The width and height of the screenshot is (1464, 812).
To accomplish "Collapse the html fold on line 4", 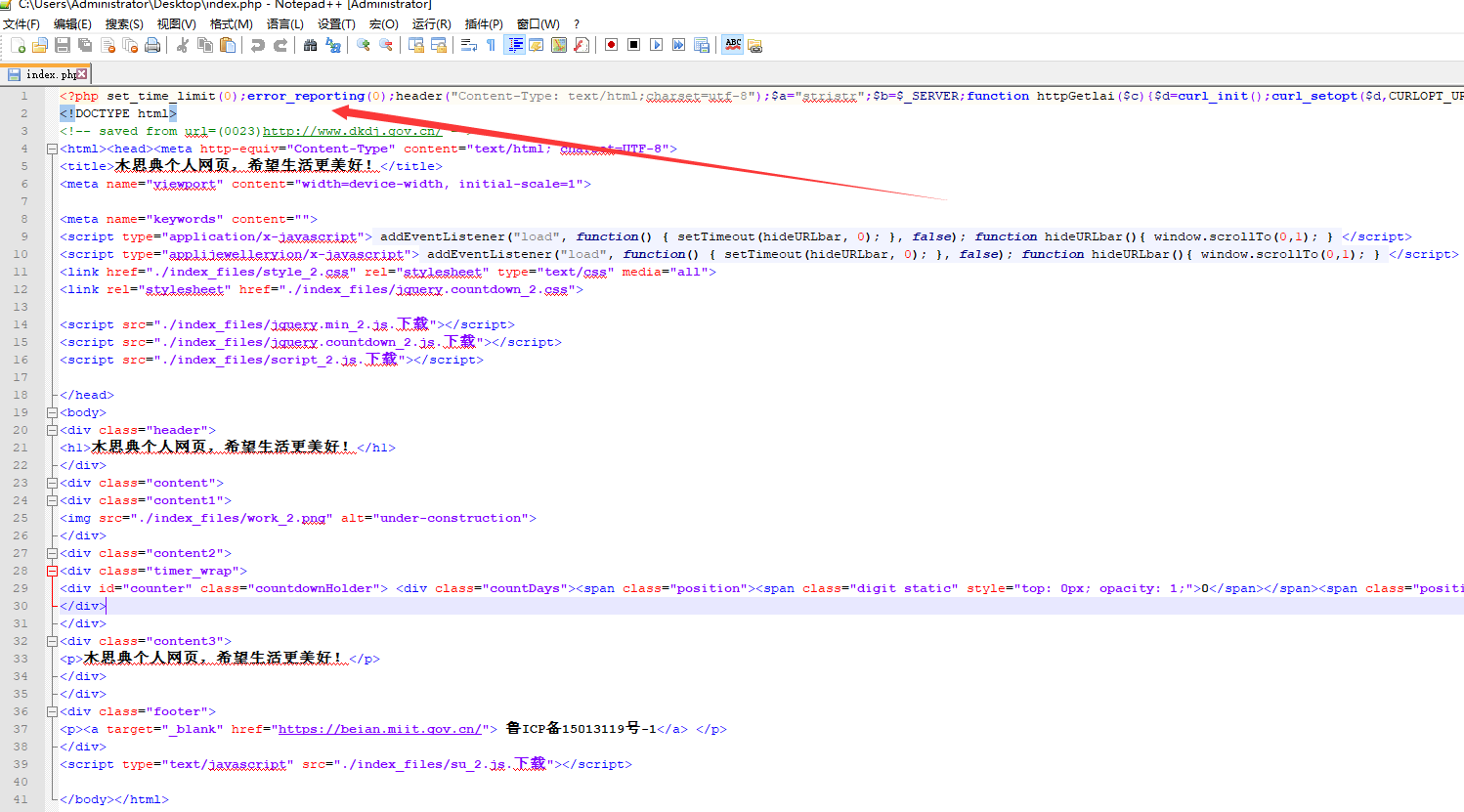I will pos(52,149).
